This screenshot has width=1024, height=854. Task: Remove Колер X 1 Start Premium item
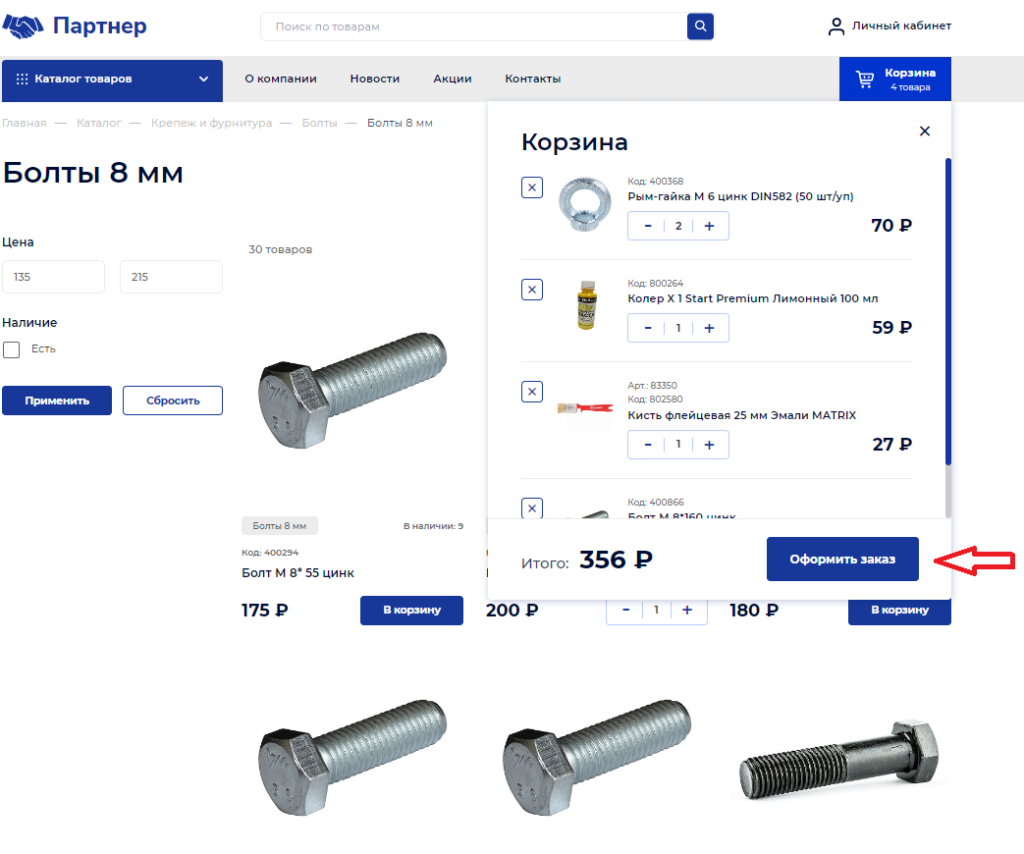point(532,290)
